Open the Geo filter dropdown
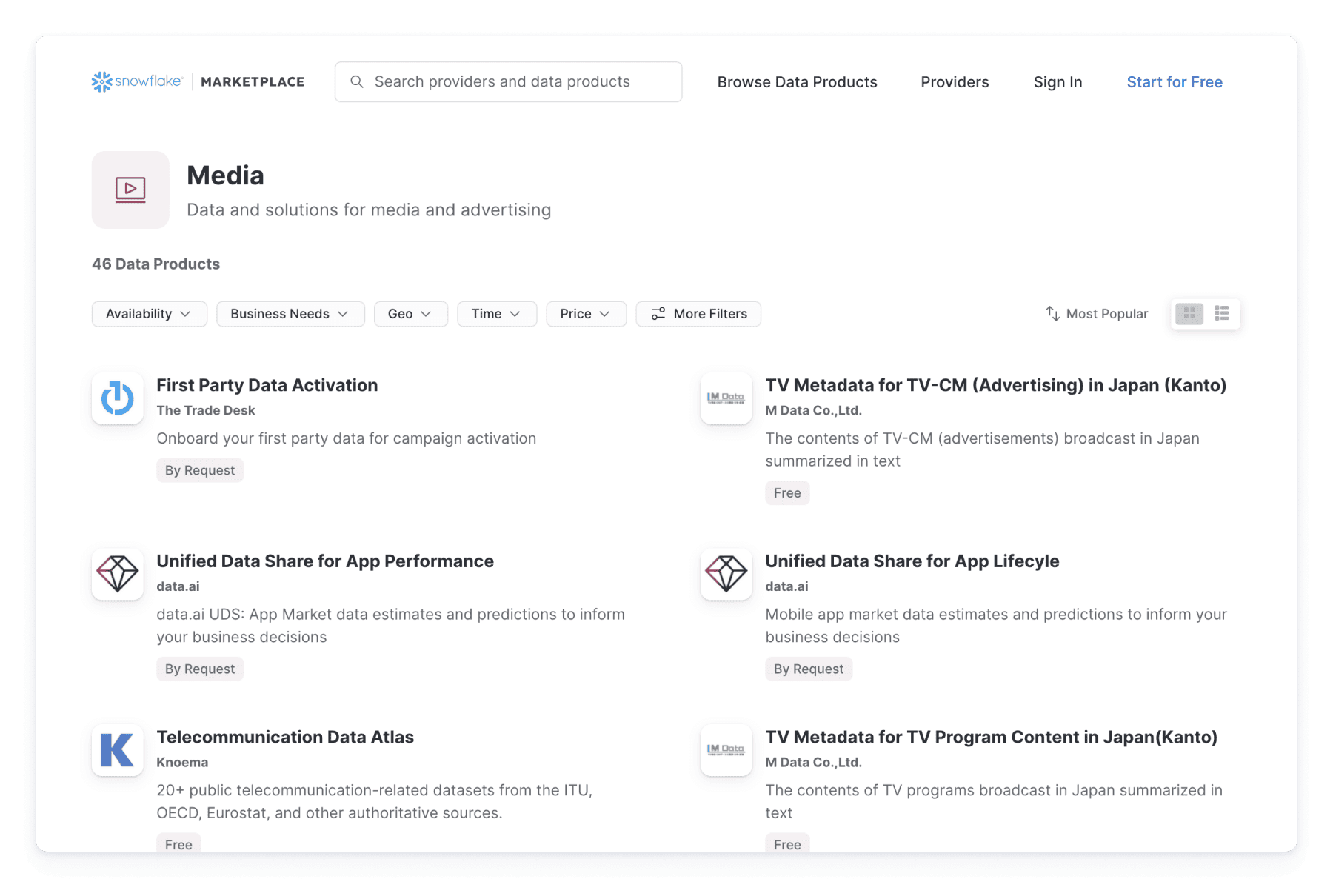Image resolution: width=1333 pixels, height=896 pixels. [410, 313]
